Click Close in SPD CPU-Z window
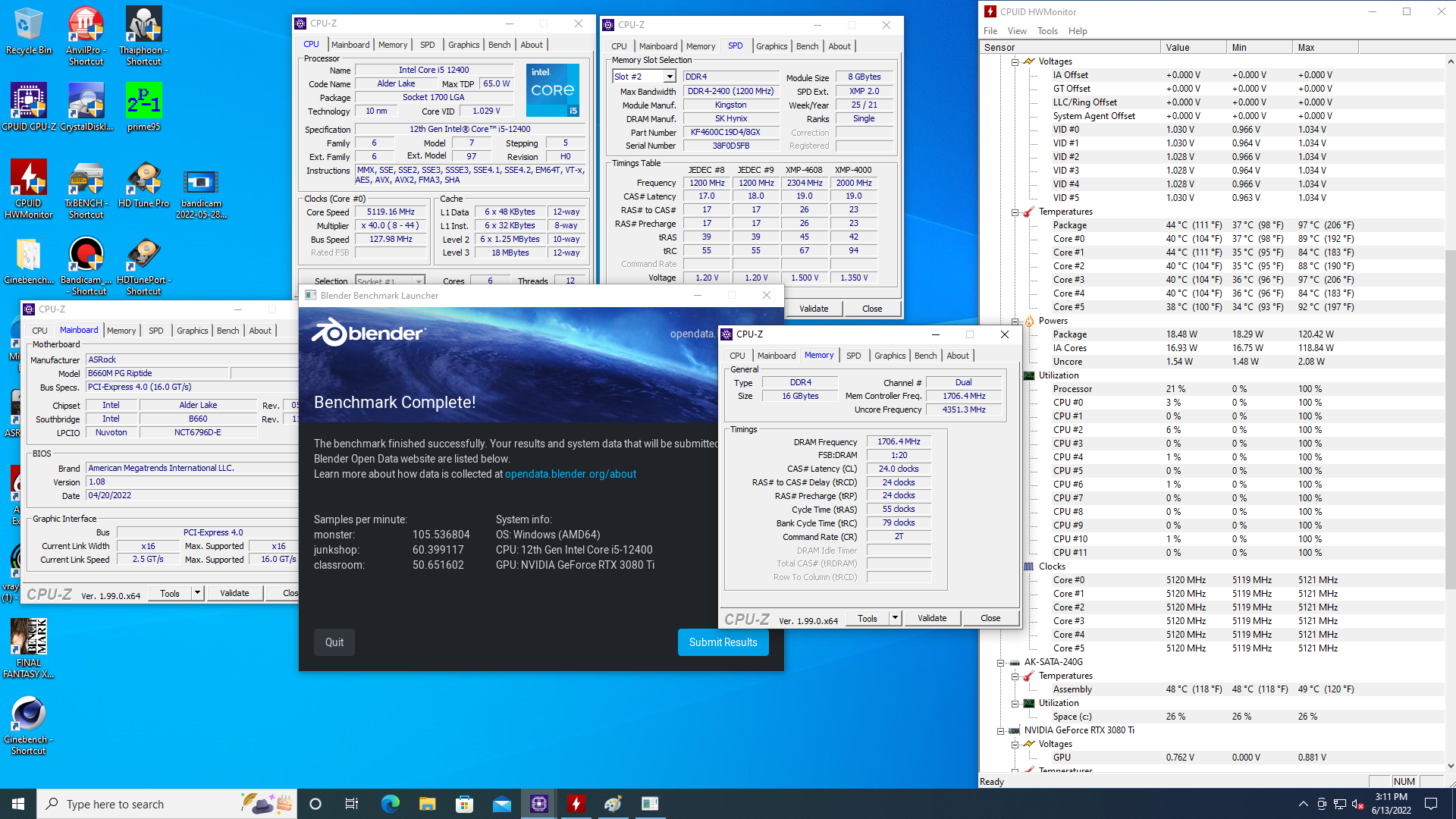The height and width of the screenshot is (819, 1456). (872, 309)
